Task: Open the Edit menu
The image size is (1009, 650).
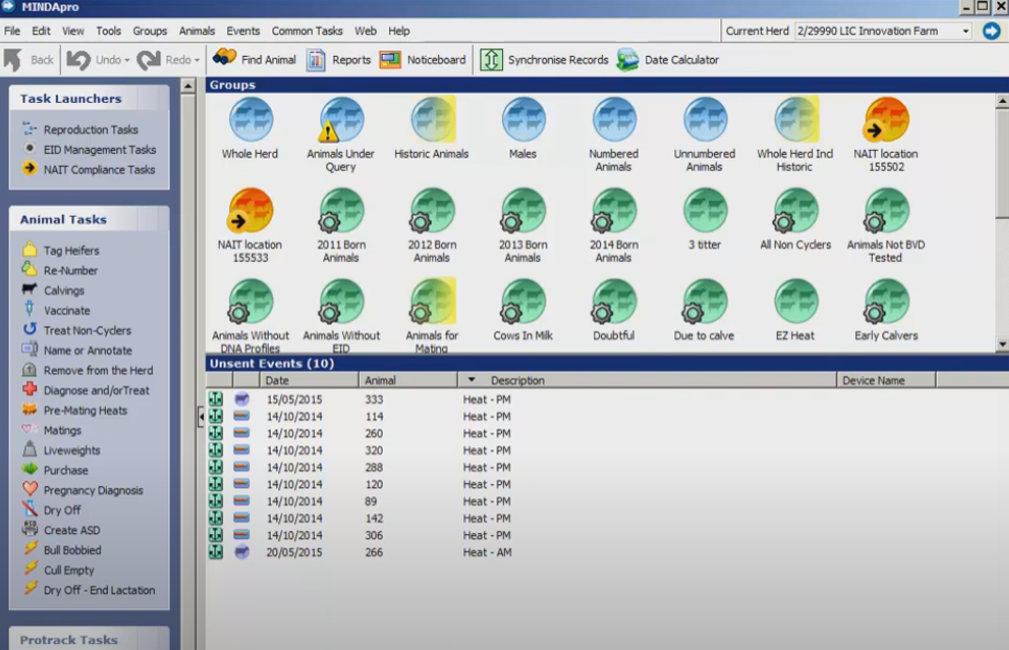Action: 41,31
